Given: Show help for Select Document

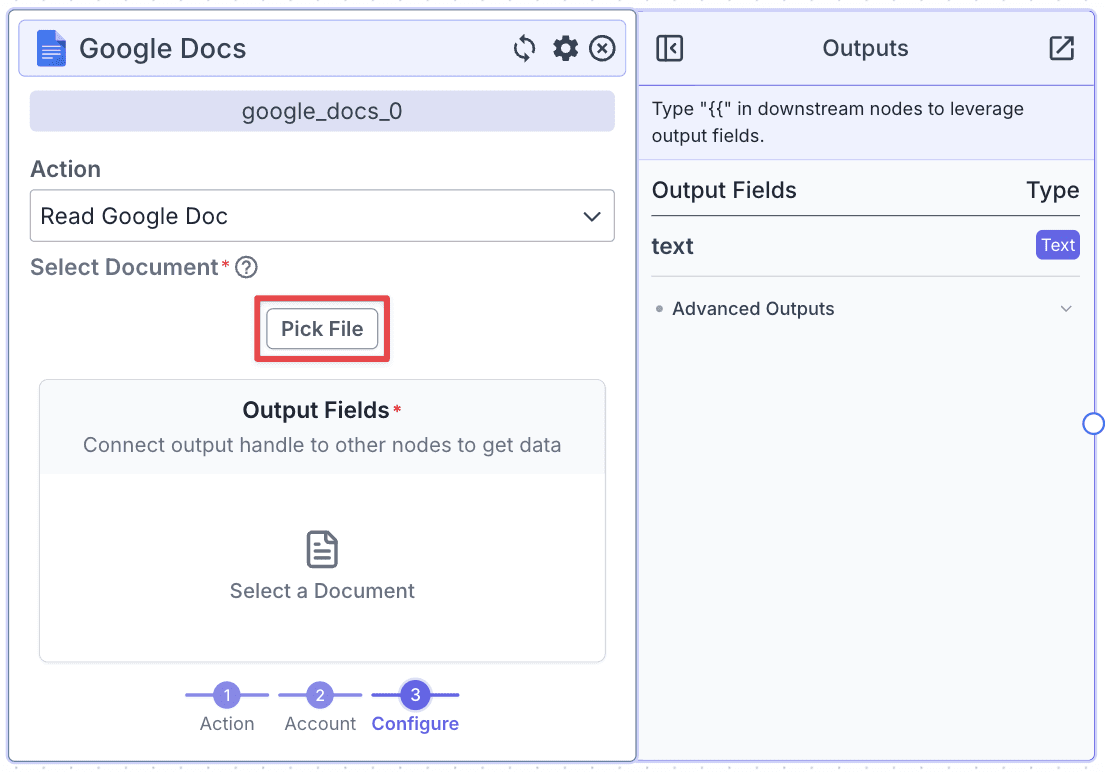Looking at the screenshot, I should [246, 267].
